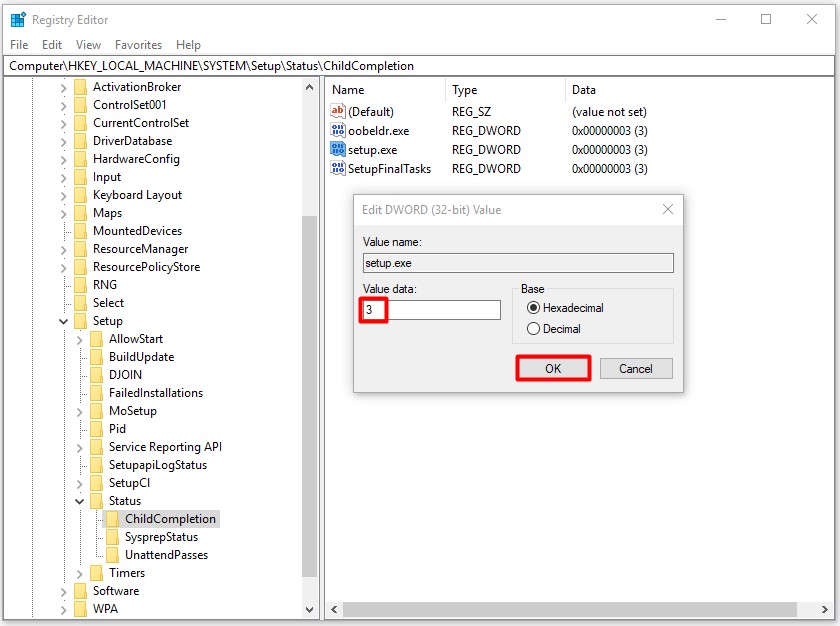The image size is (840, 626).
Task: Click the oobeldr.exe data value 0x00000003 (3)
Action: 610,131
